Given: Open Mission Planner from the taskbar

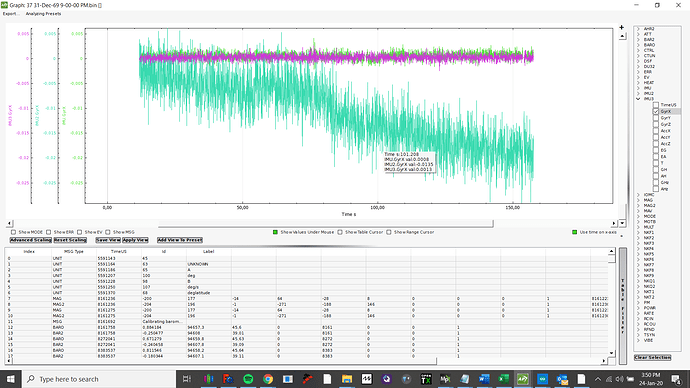Looking at the screenshot, I should coord(445,379).
